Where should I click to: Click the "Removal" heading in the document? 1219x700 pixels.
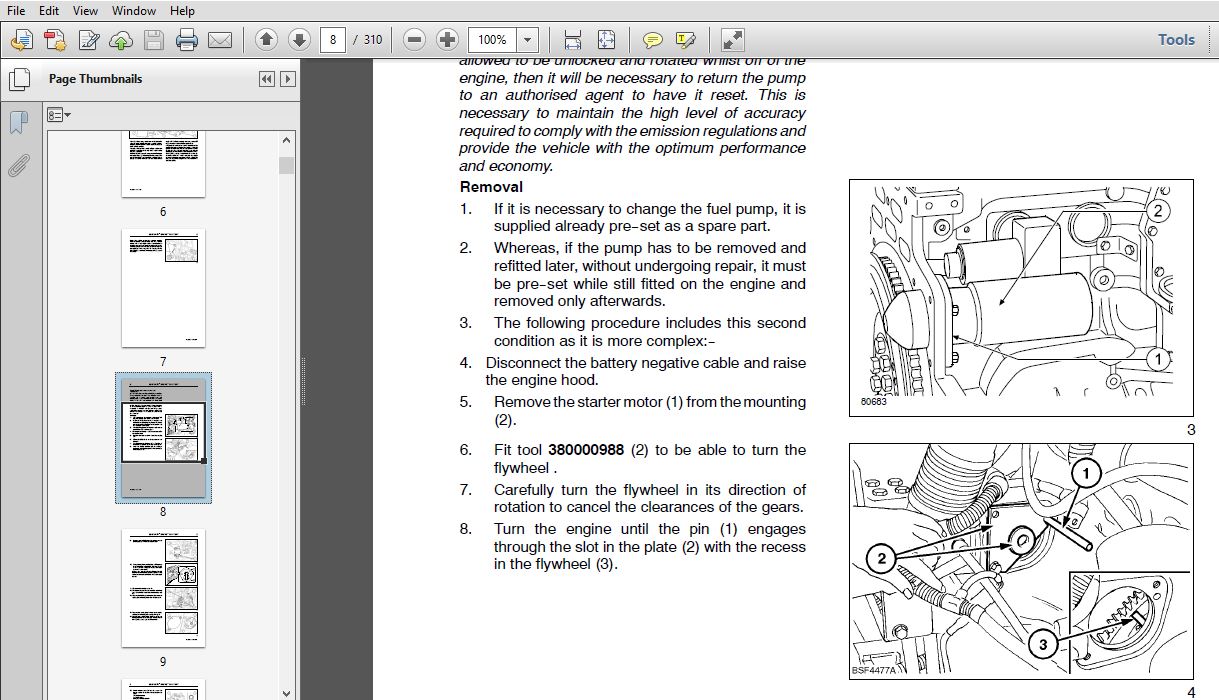[x=491, y=187]
